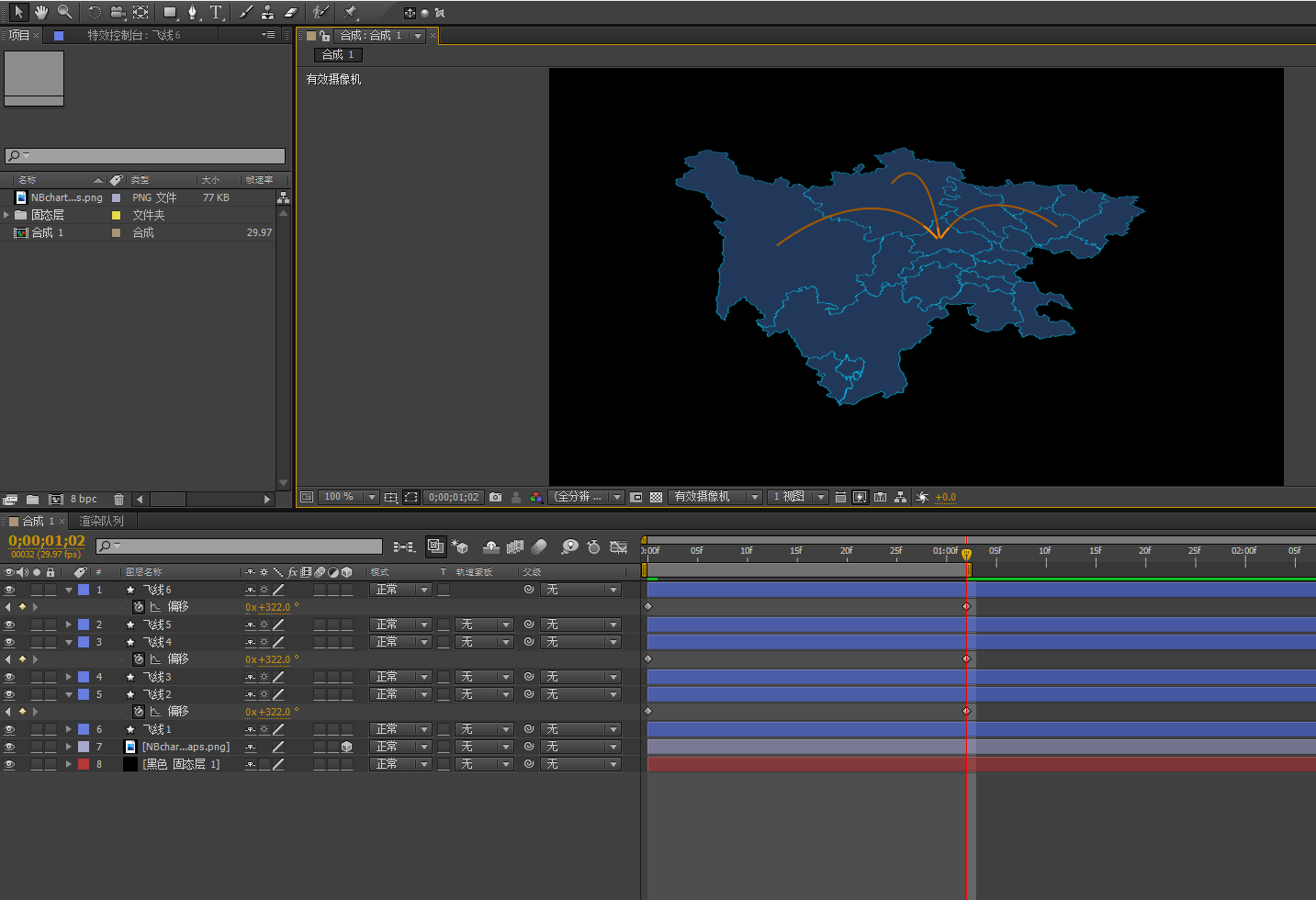Screen dimensions: 1316x900
Task: Choose the horizontal Type tool
Action: [216, 12]
